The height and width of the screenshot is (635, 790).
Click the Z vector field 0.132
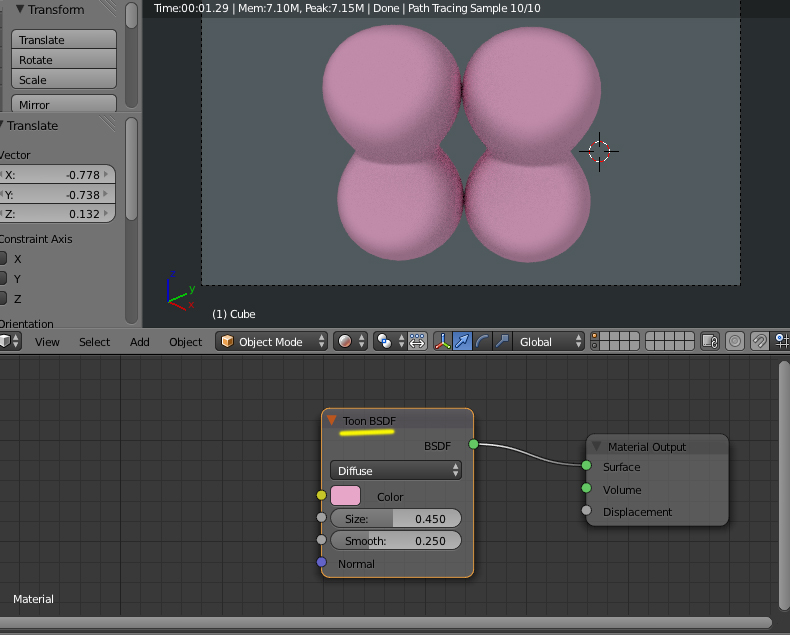click(x=57, y=214)
